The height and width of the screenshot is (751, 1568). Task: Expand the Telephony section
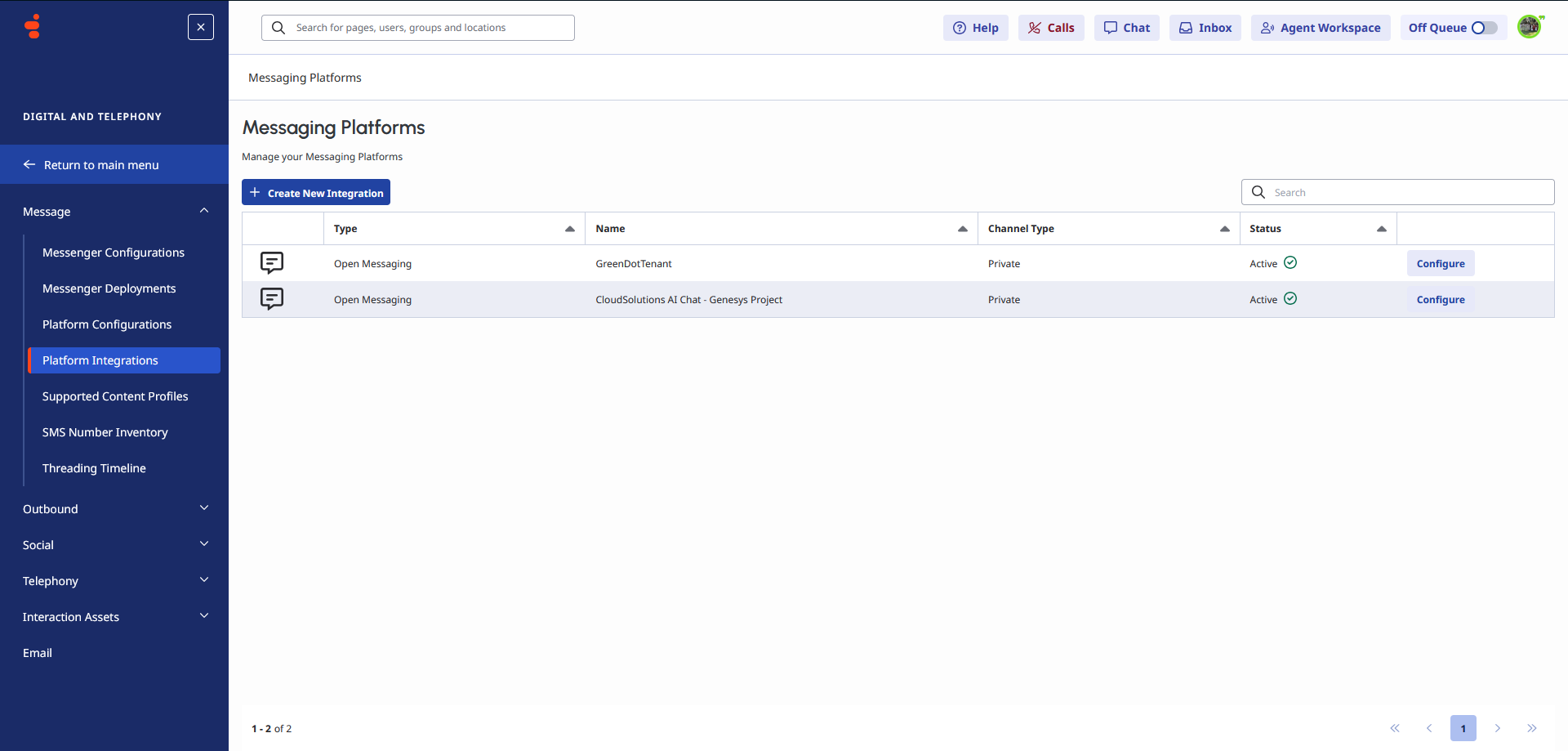pyautogui.click(x=204, y=580)
